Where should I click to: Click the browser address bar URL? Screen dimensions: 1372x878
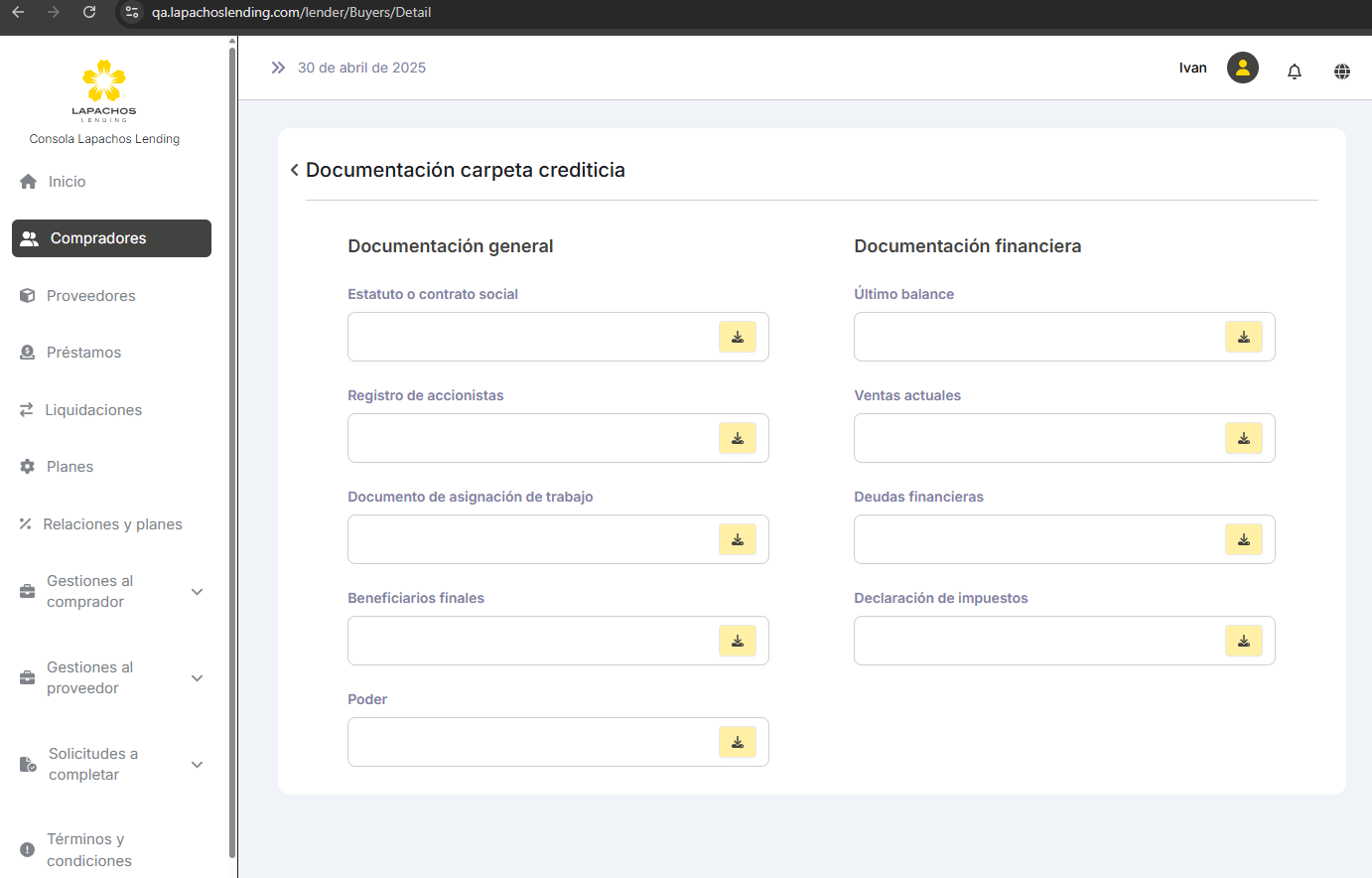pyautogui.click(x=291, y=12)
